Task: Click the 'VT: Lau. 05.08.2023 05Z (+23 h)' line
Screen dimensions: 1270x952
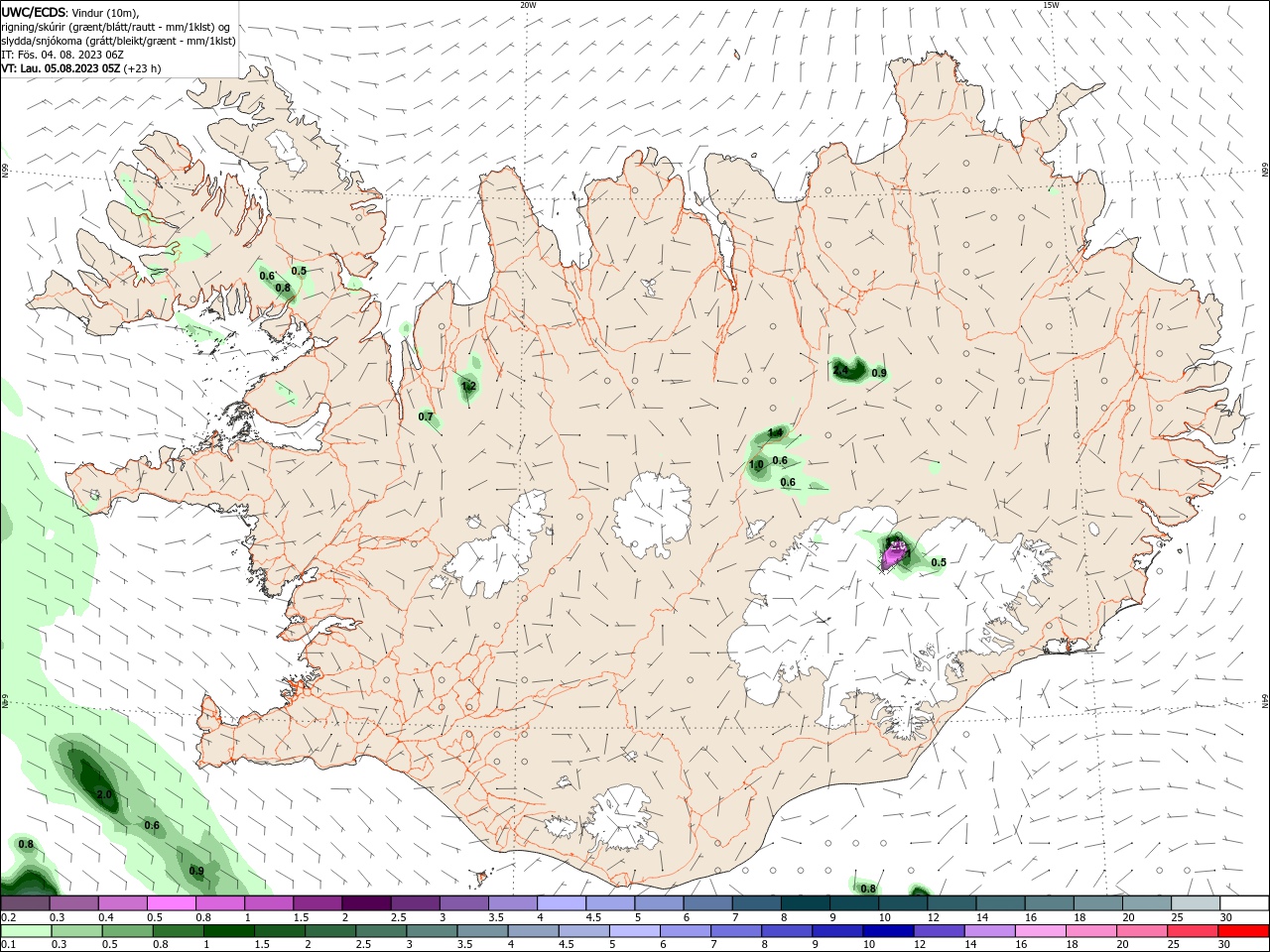Action: (x=81, y=68)
